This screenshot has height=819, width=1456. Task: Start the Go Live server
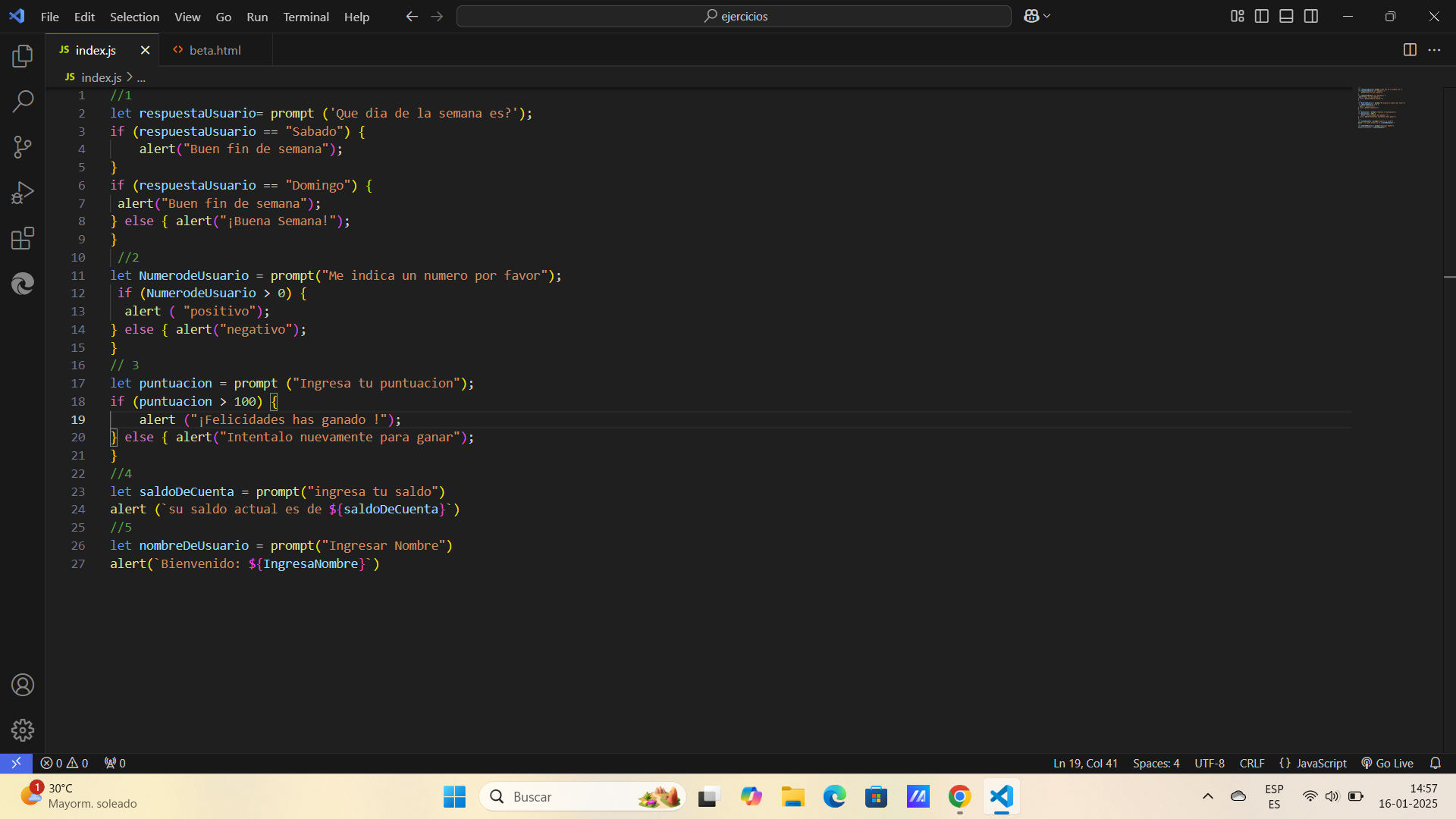(1387, 763)
